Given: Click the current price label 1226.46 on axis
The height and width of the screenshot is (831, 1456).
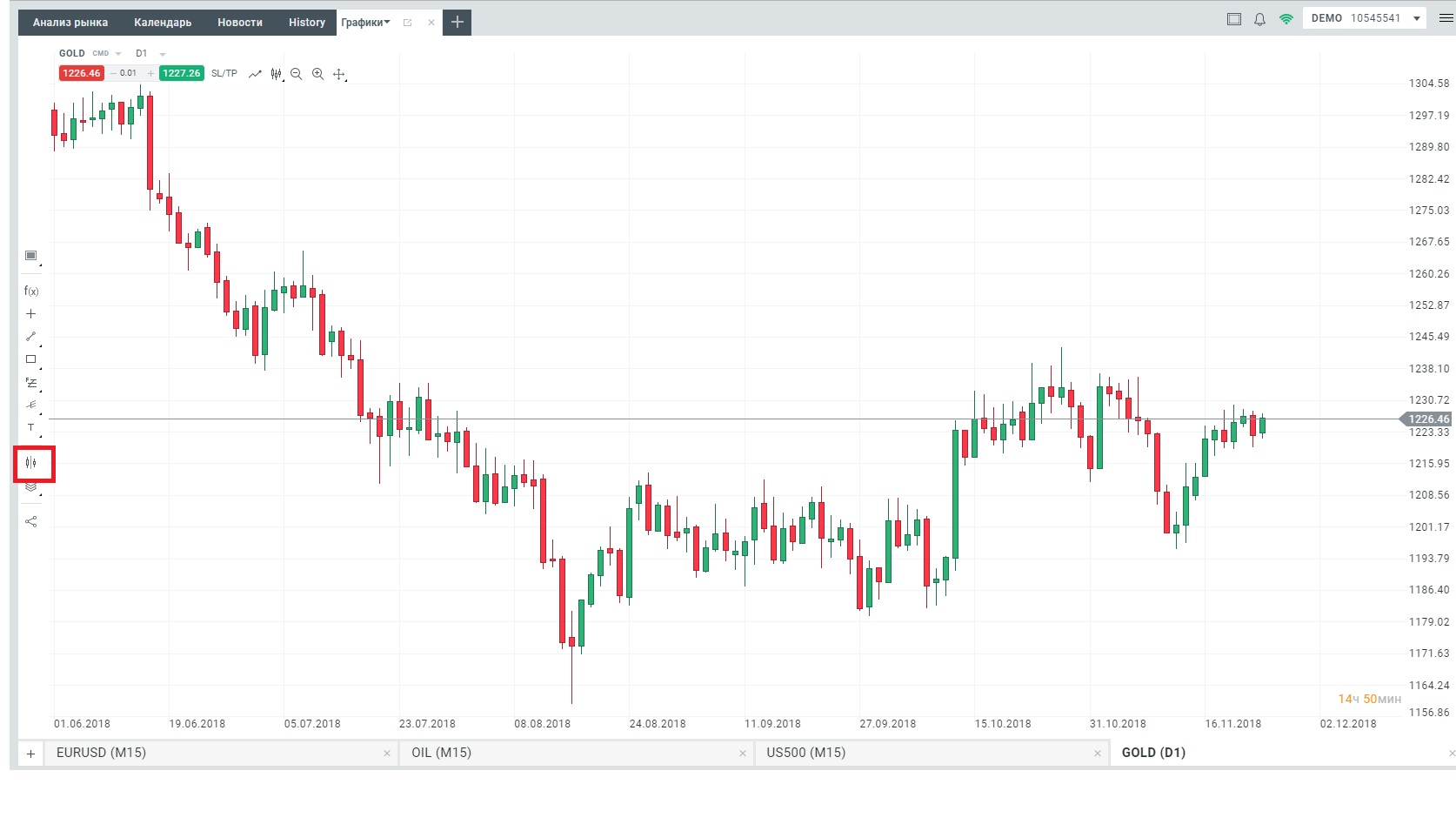Looking at the screenshot, I should tap(1427, 419).
